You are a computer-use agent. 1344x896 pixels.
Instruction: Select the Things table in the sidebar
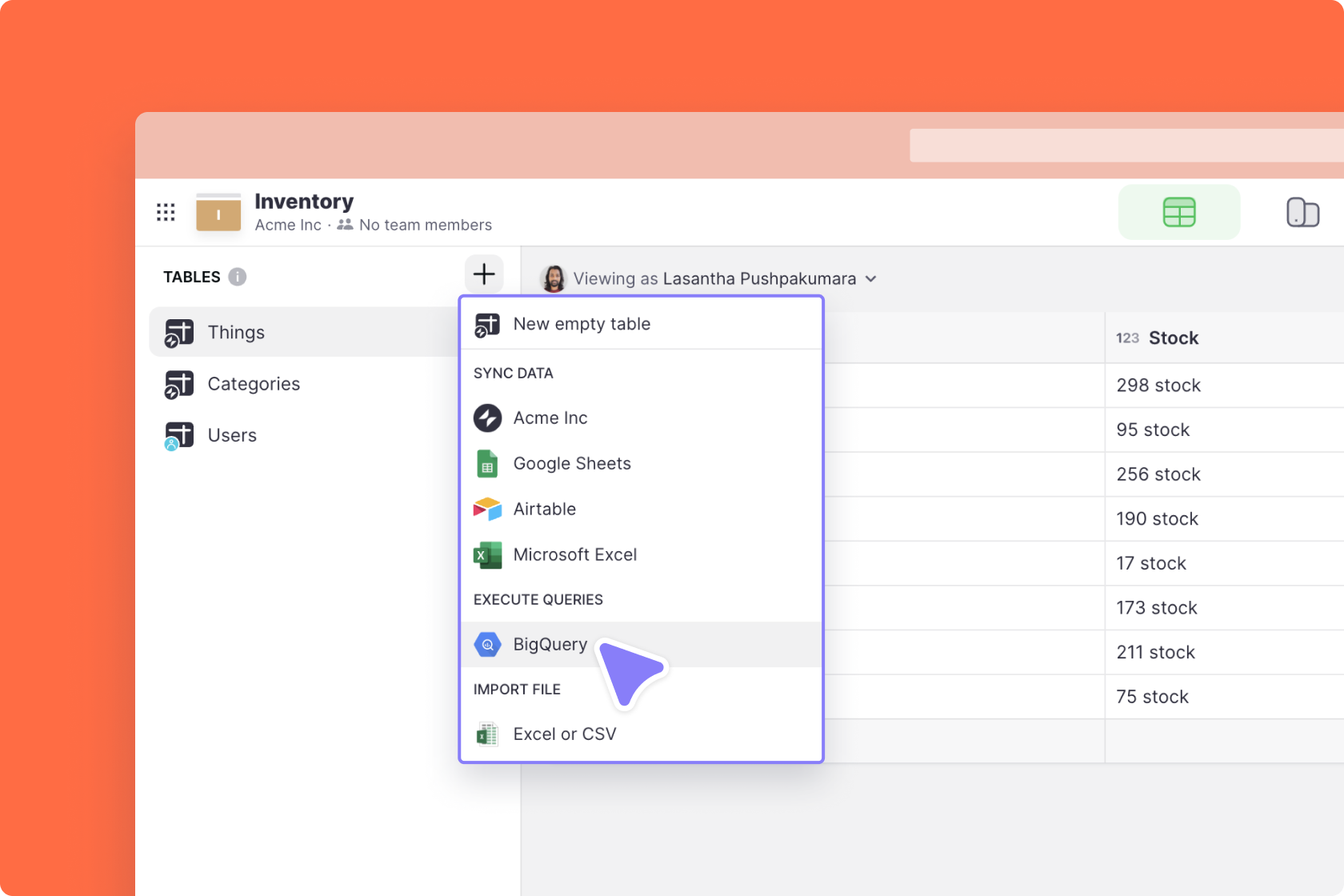coord(235,331)
